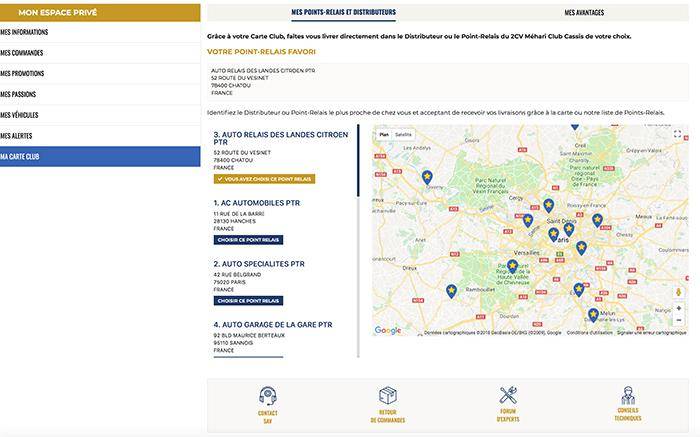
Task: Click the 3. Auto Relais des Landes Citroen PTR title
Action: tap(281, 138)
